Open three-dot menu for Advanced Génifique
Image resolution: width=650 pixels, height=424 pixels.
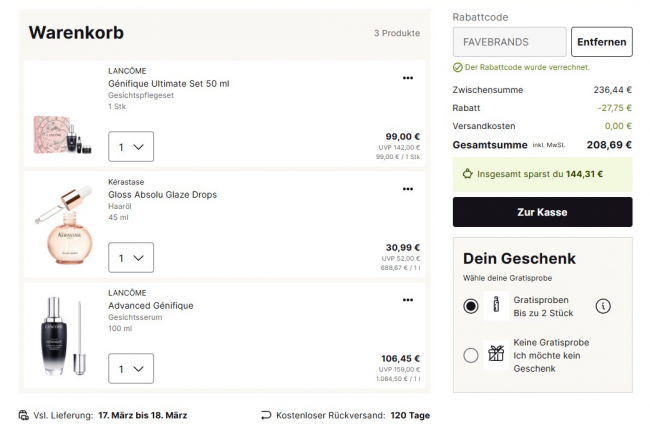tap(407, 299)
